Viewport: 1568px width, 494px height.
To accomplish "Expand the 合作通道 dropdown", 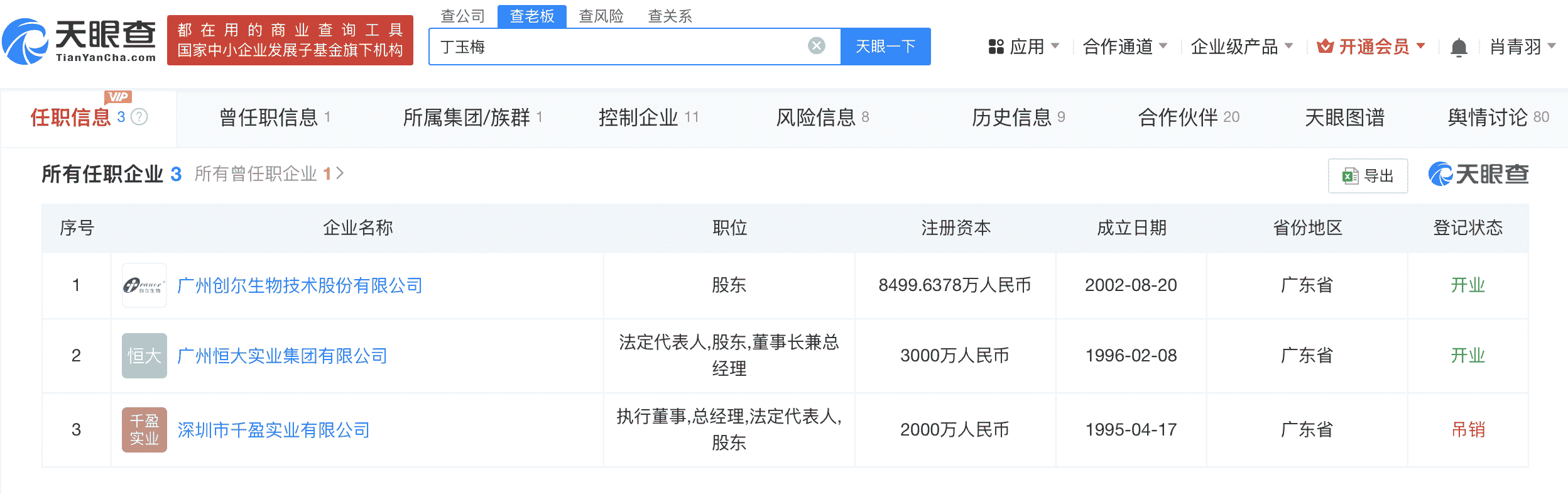I will point(1124,47).
